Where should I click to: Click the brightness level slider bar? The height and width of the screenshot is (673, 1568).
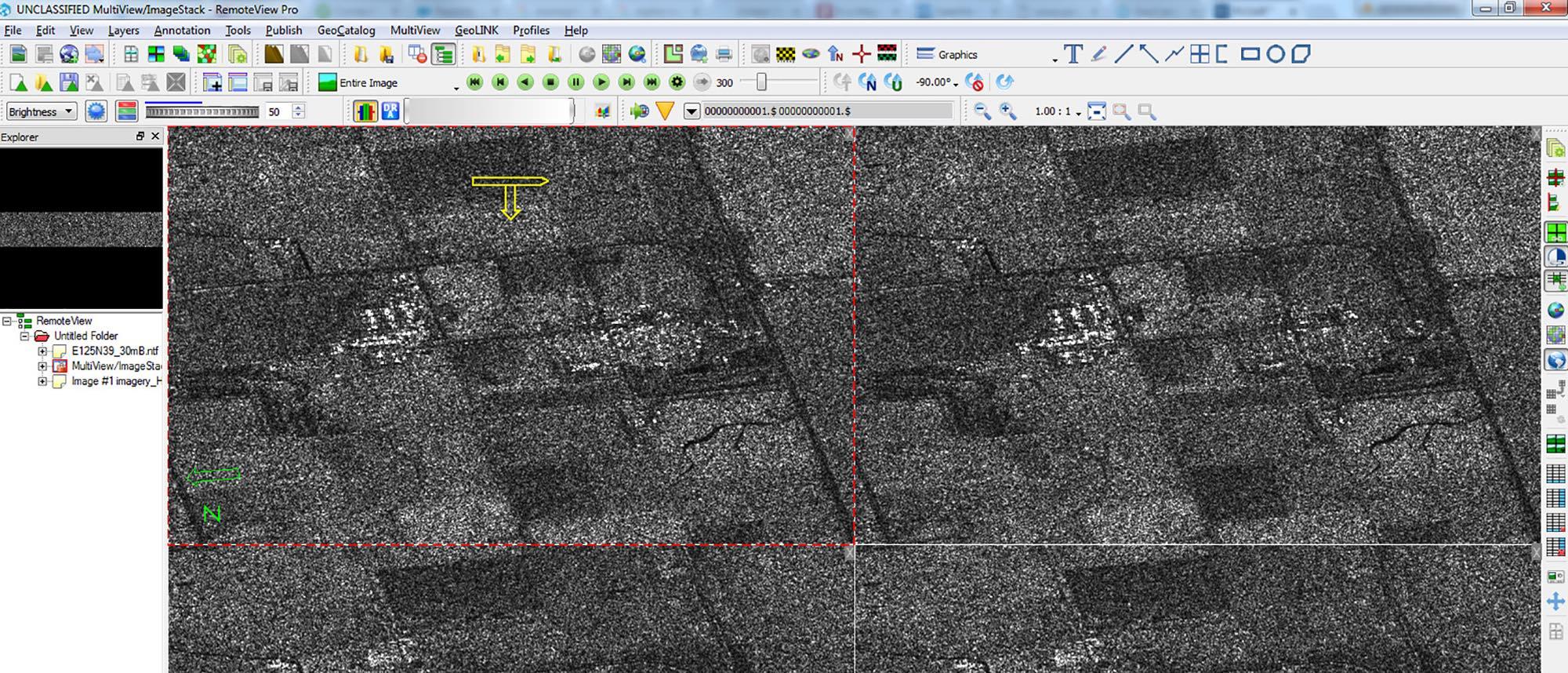pos(202,112)
